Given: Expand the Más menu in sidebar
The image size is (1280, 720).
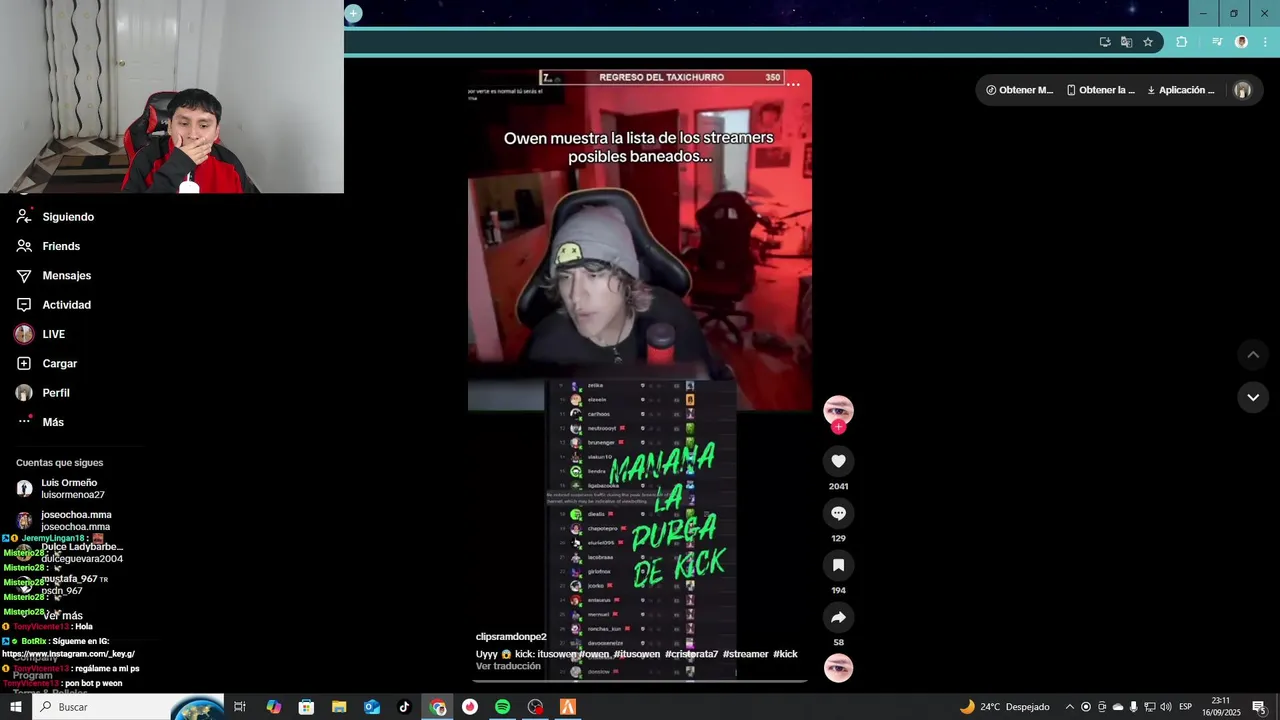Looking at the screenshot, I should tap(40, 422).
